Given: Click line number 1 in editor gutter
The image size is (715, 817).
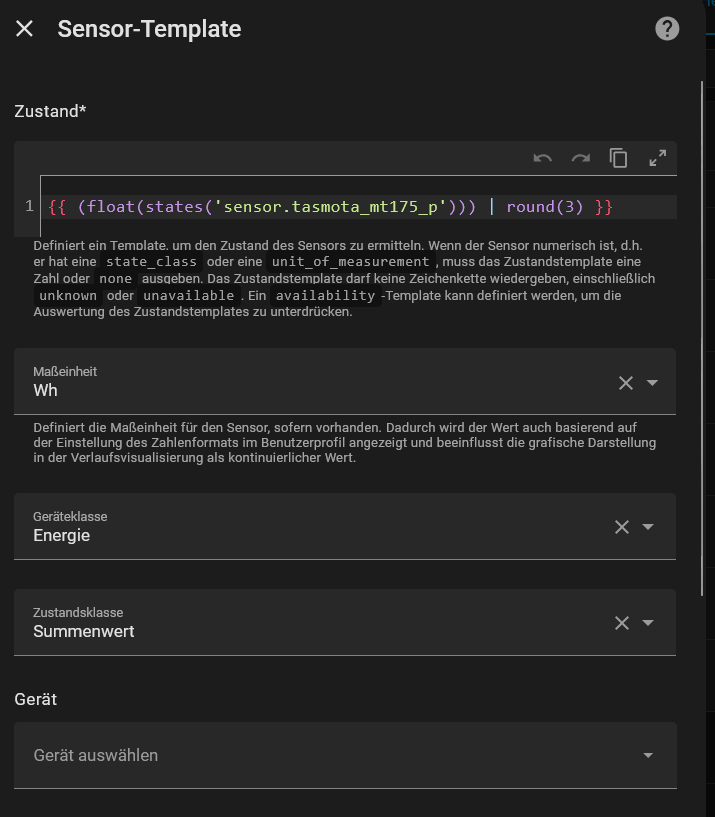Looking at the screenshot, I should pyautogui.click(x=30, y=207).
